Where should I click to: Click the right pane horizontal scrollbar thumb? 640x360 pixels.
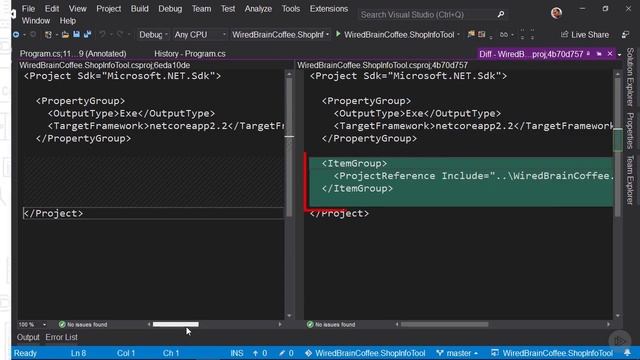coord(444,324)
